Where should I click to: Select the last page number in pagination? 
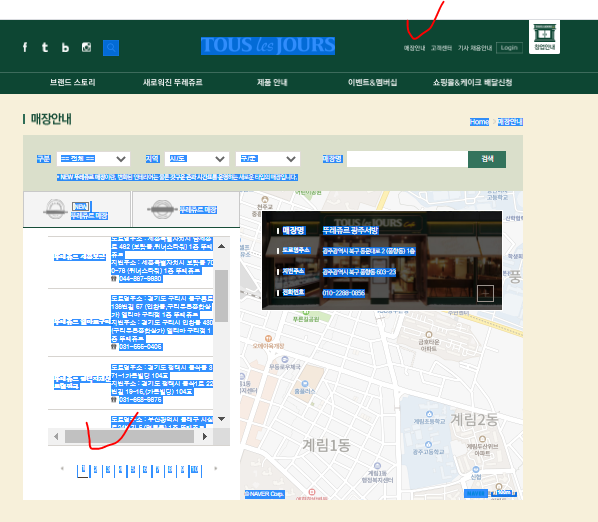[195, 469]
